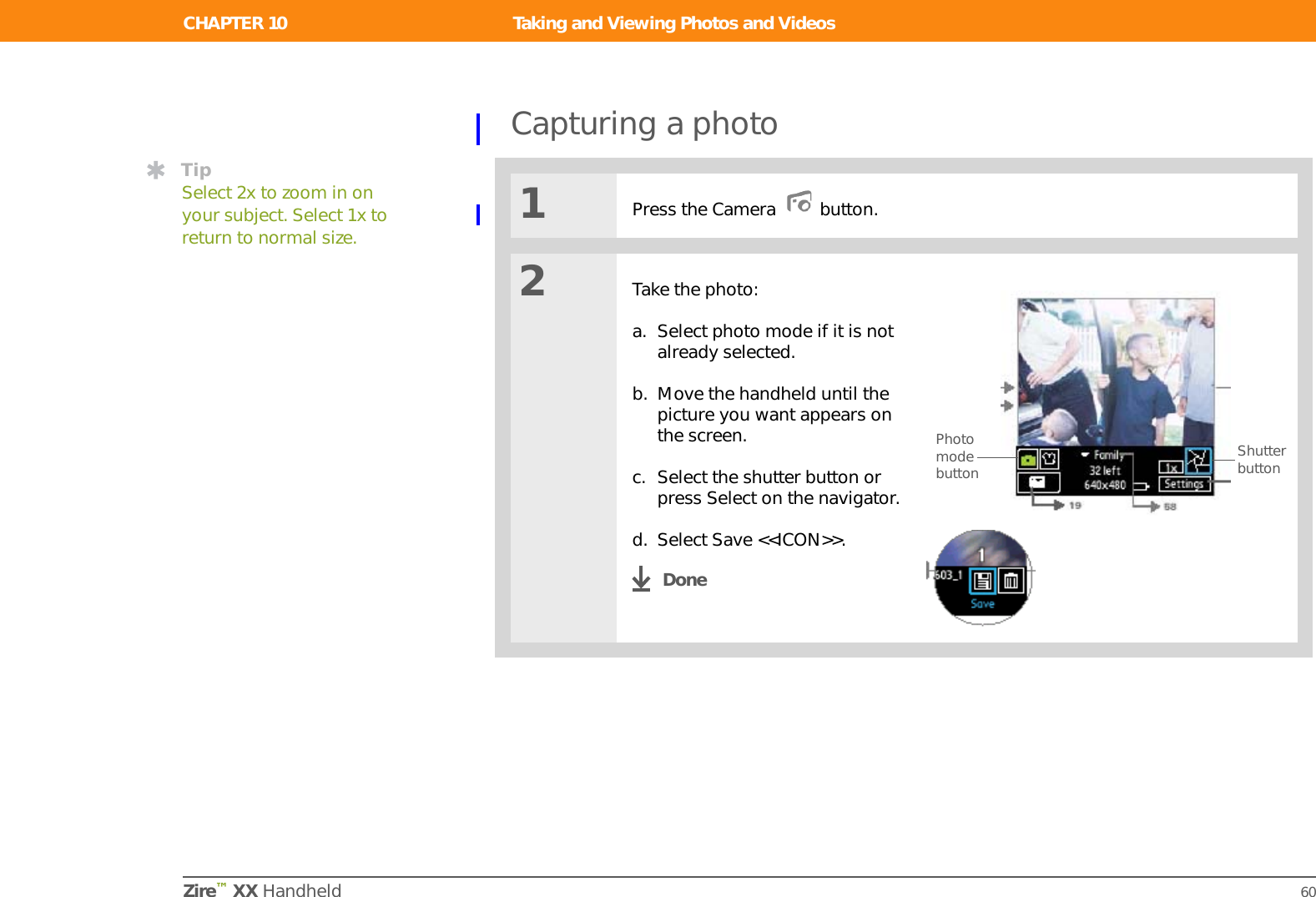
Task: Click the camera viewfinder preview image
Action: click(x=1116, y=372)
